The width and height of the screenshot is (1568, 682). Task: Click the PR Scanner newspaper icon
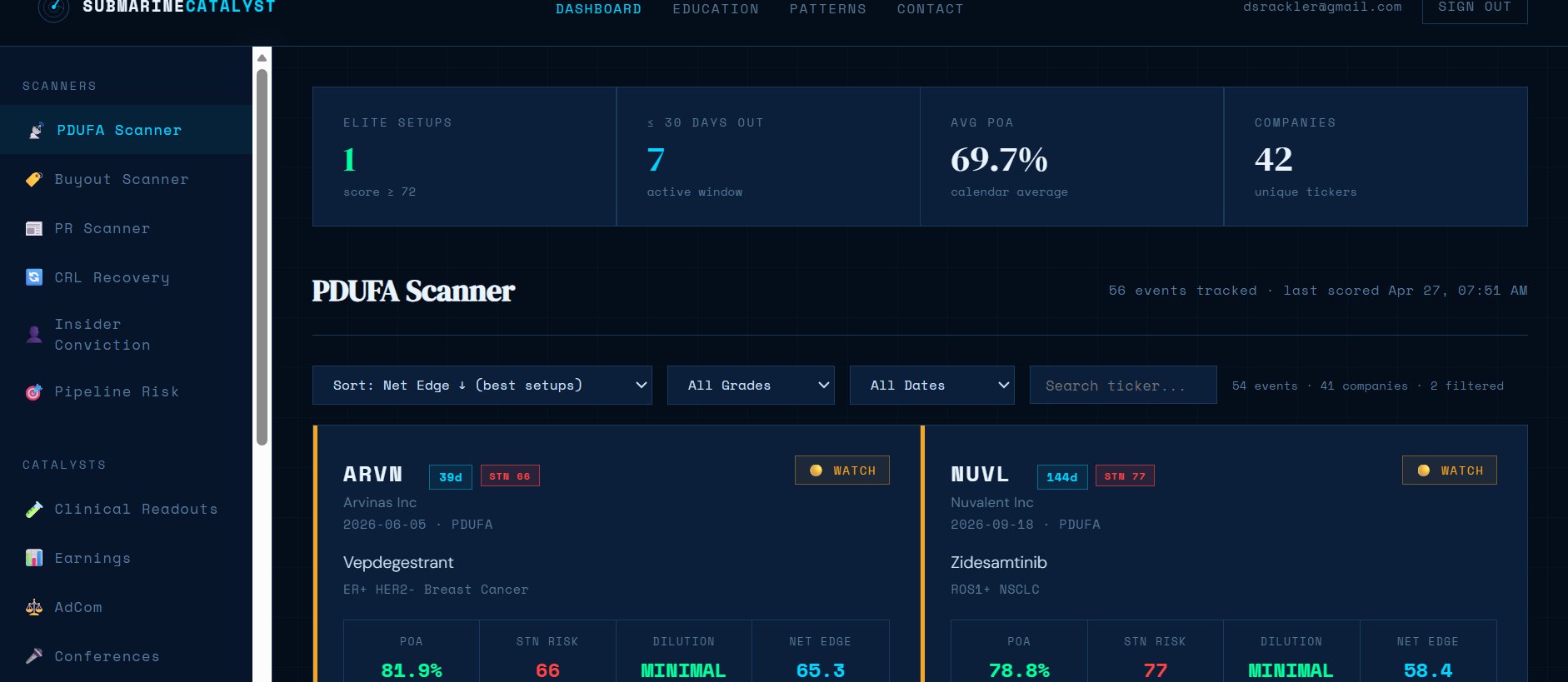(34, 229)
